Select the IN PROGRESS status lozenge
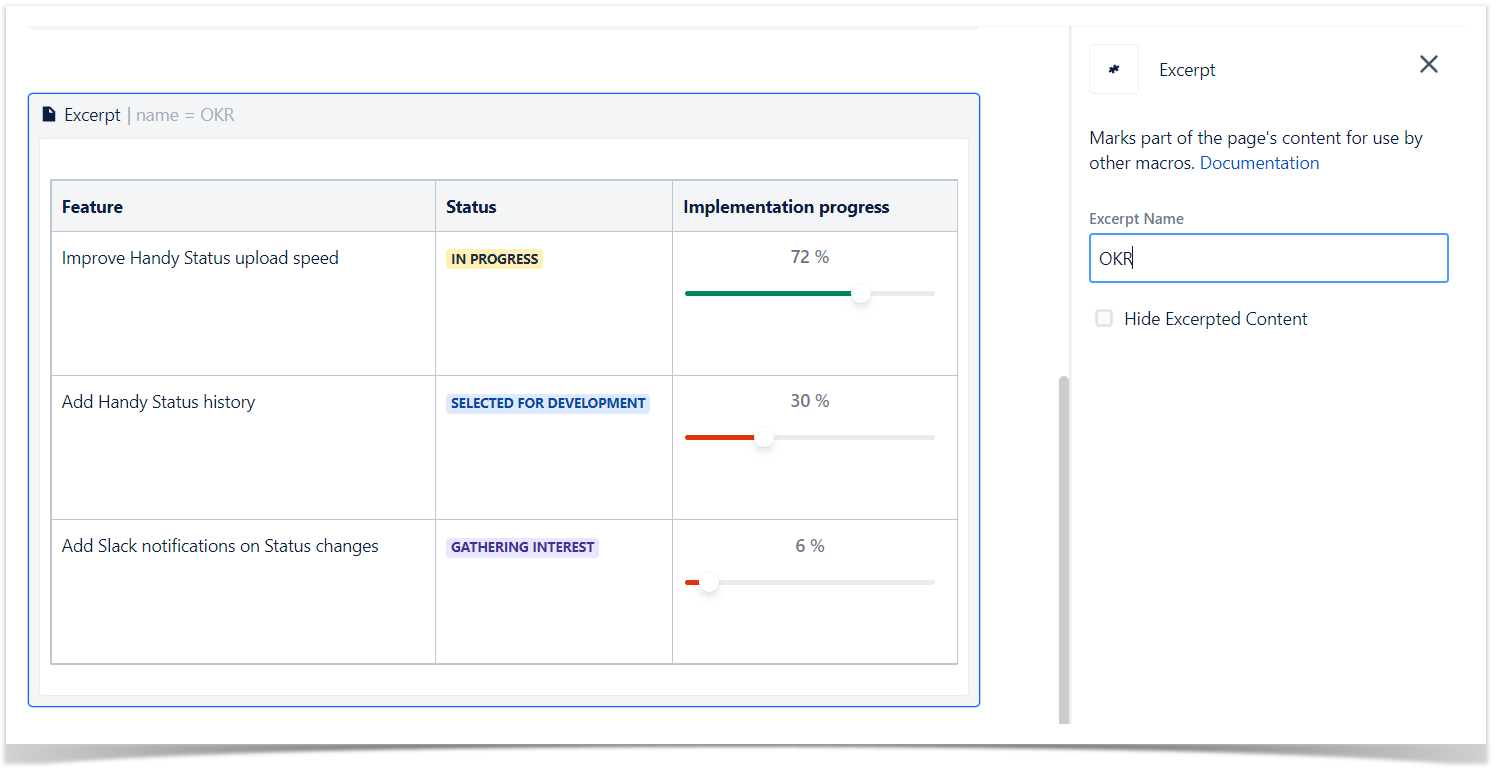This screenshot has width=1500, height=773. click(x=495, y=259)
